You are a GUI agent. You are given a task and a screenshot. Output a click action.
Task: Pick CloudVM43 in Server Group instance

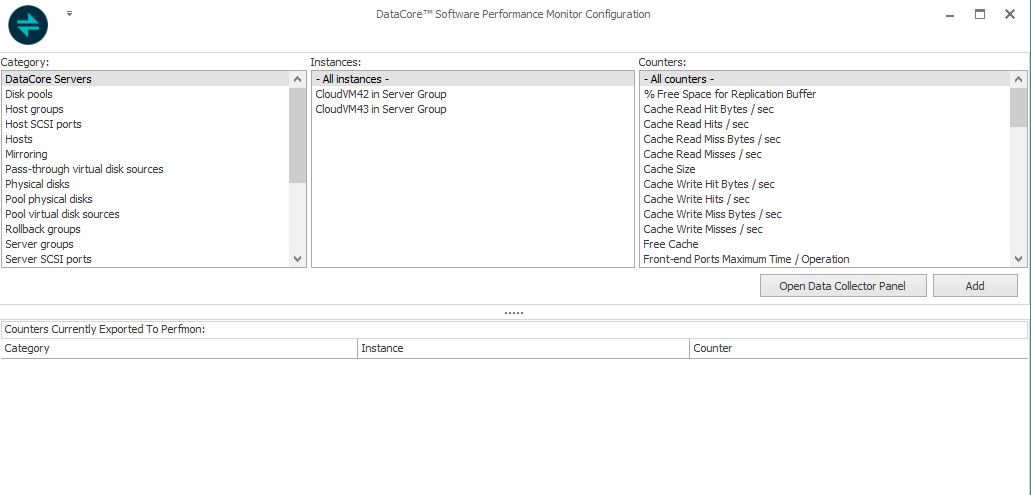coord(380,109)
